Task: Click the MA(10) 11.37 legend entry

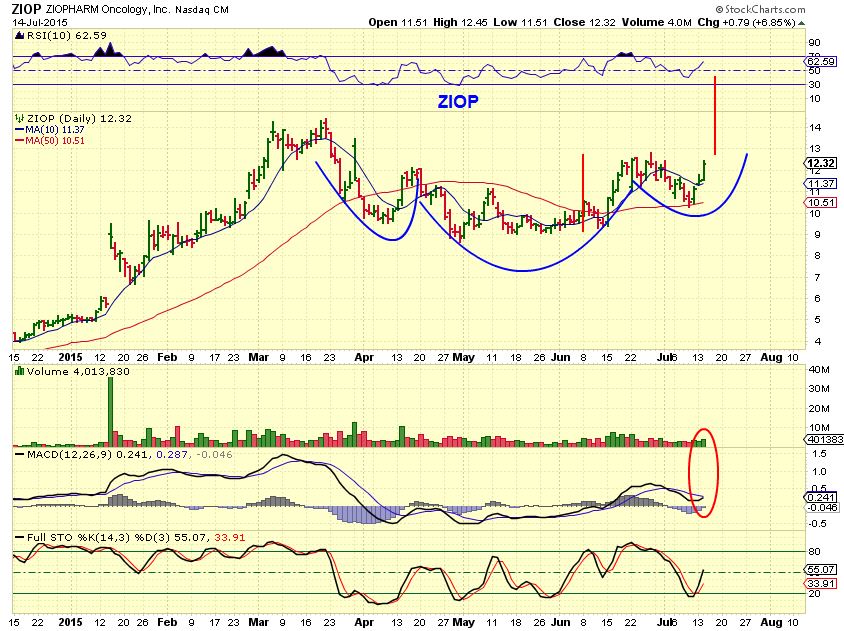Action: (x=50, y=130)
